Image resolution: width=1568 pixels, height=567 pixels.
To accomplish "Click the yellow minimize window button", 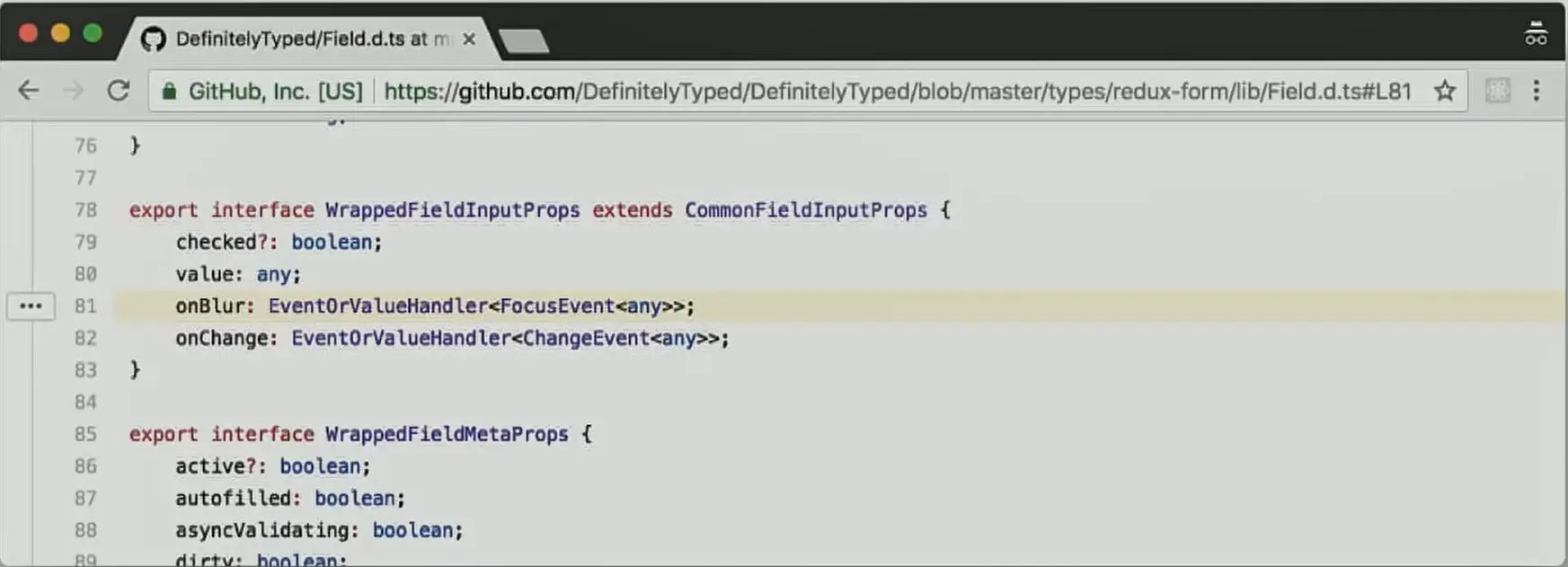I will point(60,33).
